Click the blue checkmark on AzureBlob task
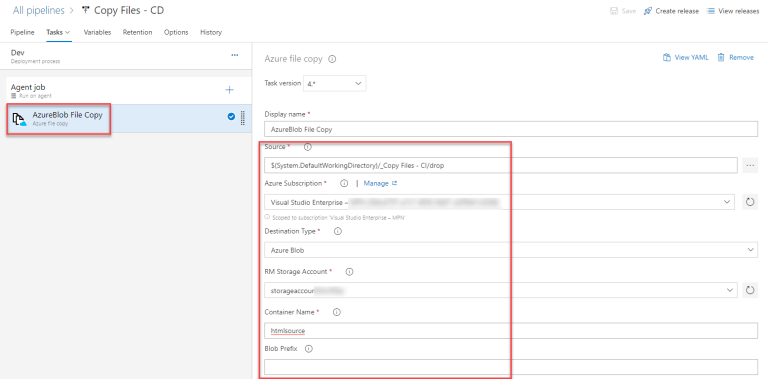This screenshot has width=768, height=379. (231, 117)
